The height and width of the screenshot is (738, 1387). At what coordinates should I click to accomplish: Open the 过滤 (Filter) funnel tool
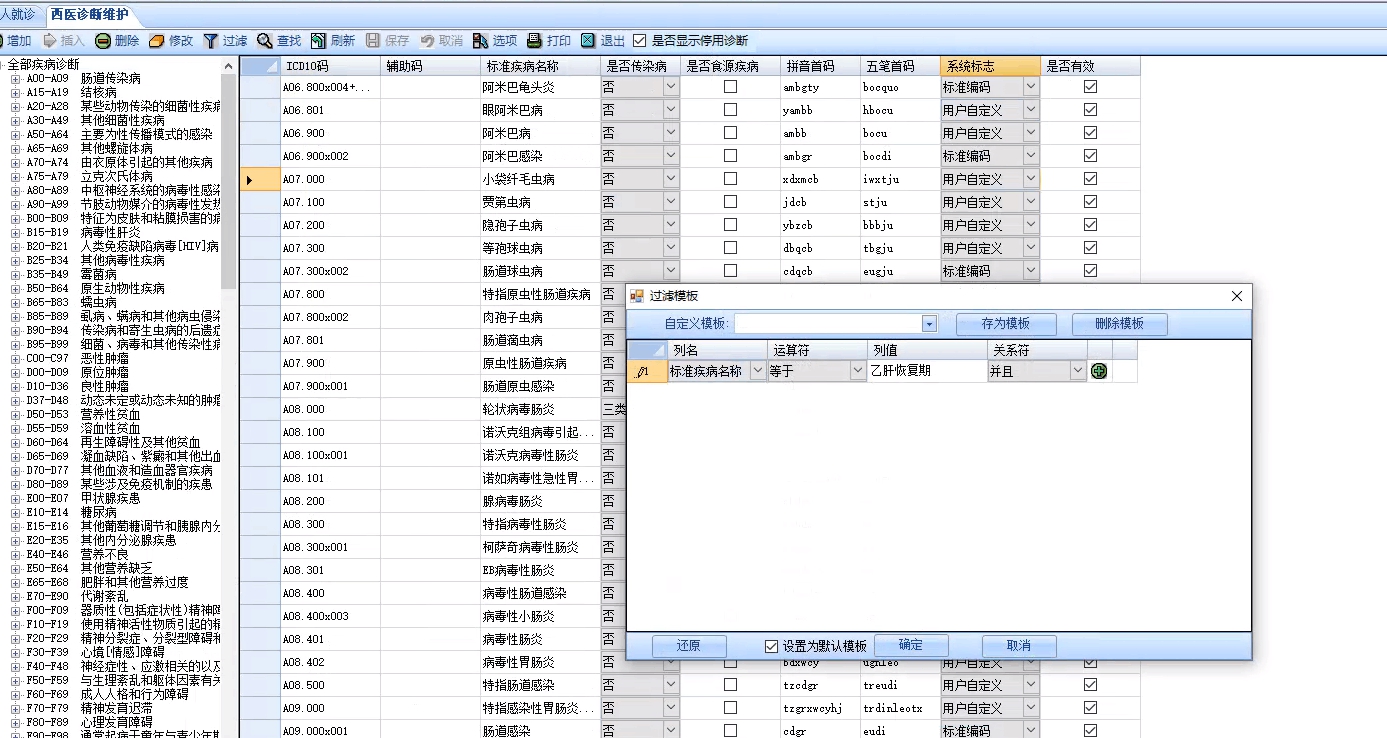[x=211, y=41]
